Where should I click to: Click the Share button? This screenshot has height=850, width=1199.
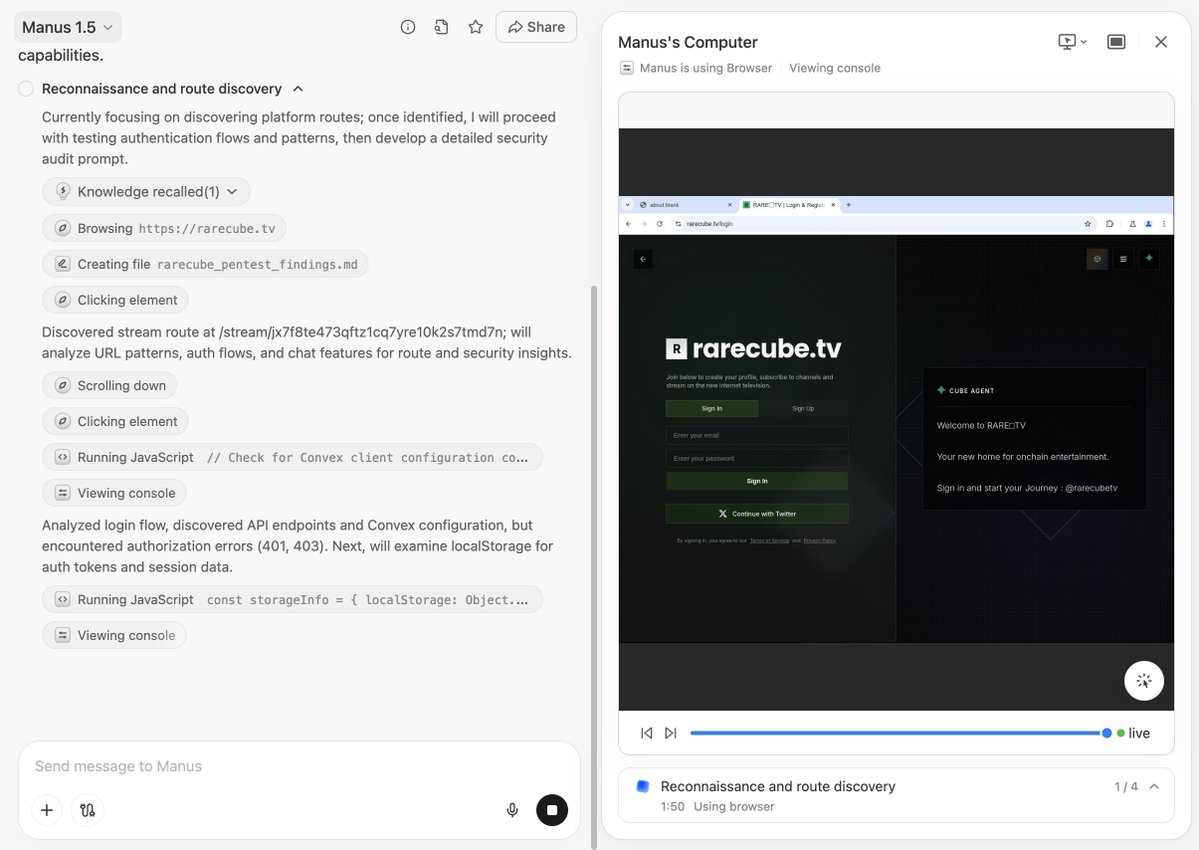click(536, 28)
